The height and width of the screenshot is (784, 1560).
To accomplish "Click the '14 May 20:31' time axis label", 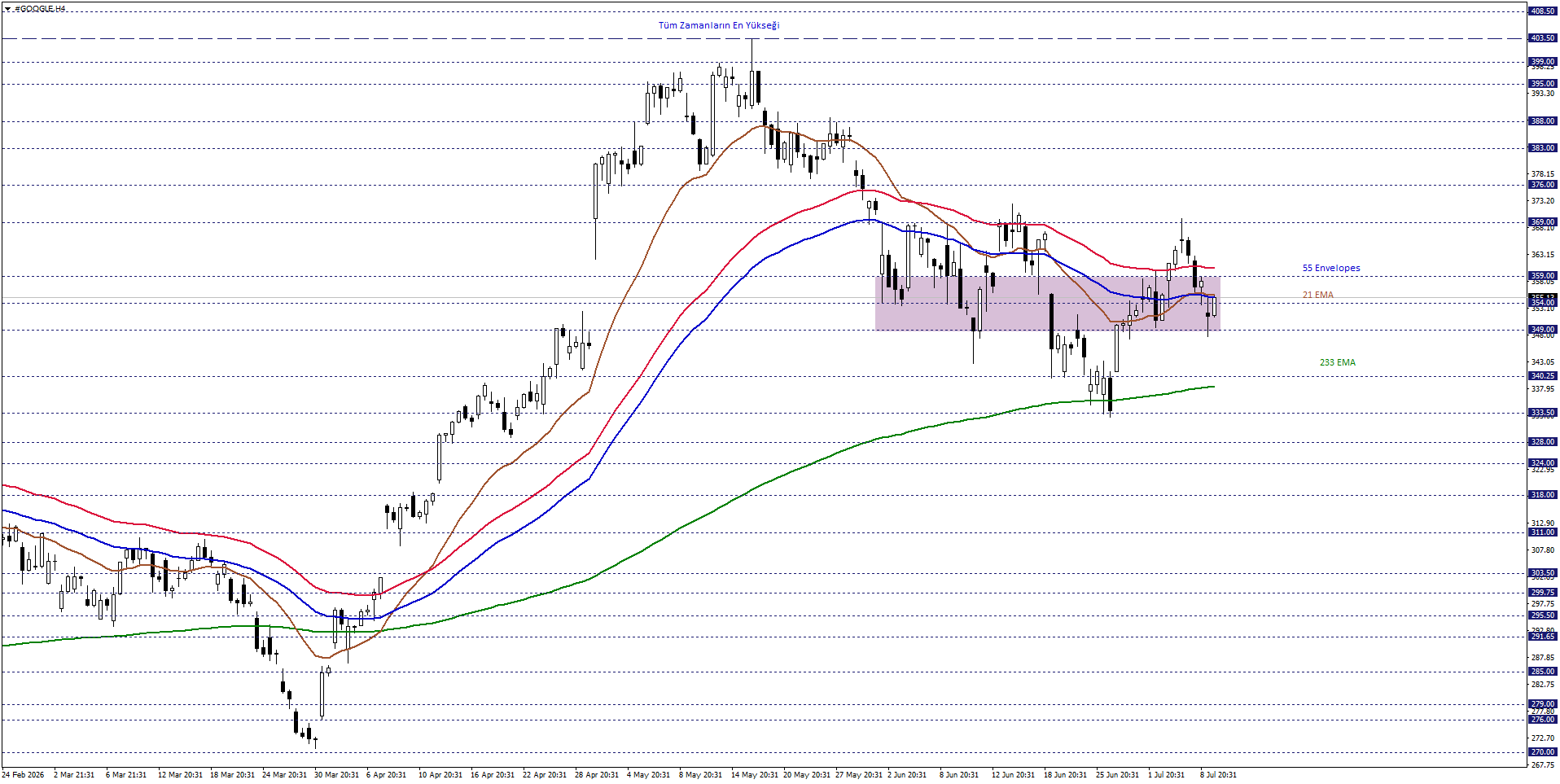I will click(756, 775).
